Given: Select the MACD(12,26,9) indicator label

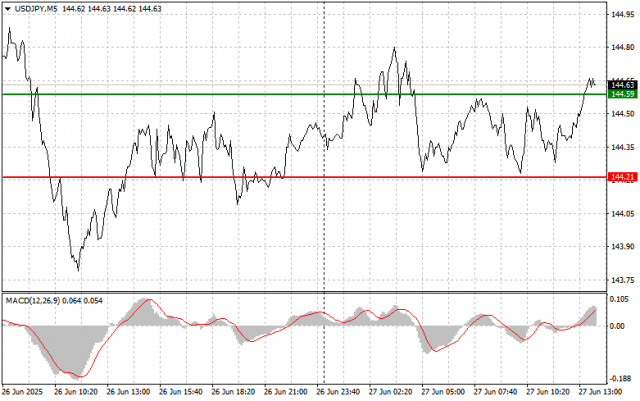Looking at the screenshot, I should [33, 301].
